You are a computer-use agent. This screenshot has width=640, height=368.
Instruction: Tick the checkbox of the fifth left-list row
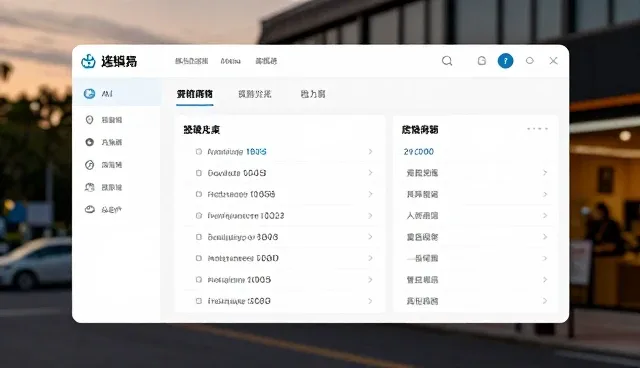pyautogui.click(x=199, y=237)
